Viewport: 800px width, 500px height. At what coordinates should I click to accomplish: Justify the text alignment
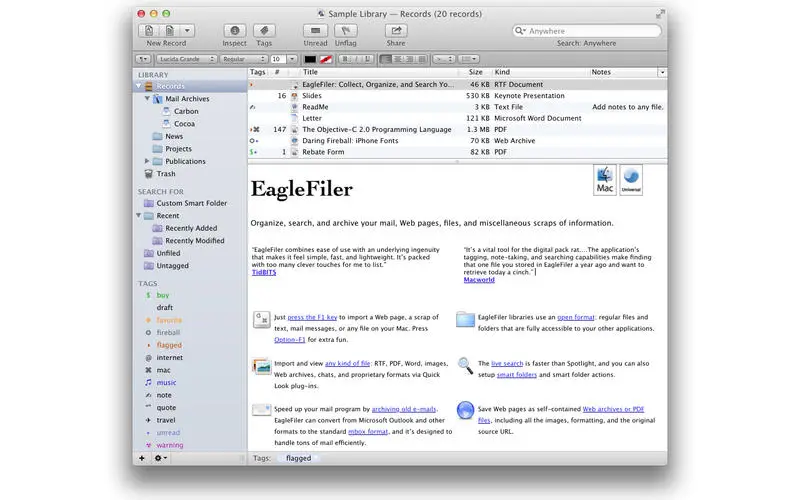[421, 59]
